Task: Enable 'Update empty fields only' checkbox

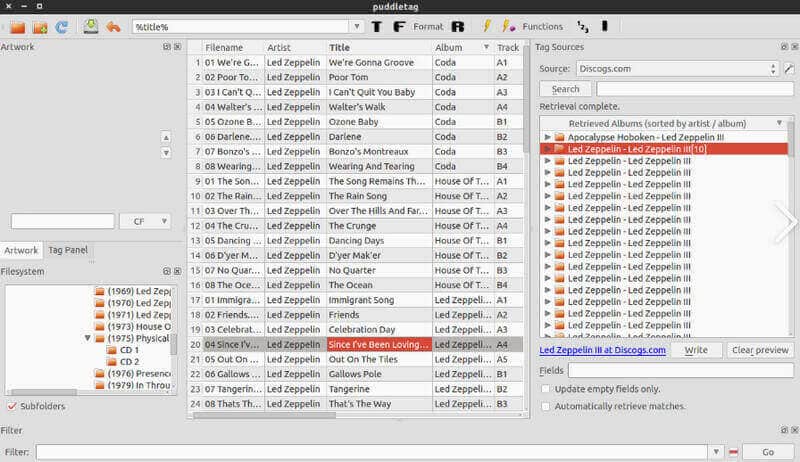Action: (545, 389)
